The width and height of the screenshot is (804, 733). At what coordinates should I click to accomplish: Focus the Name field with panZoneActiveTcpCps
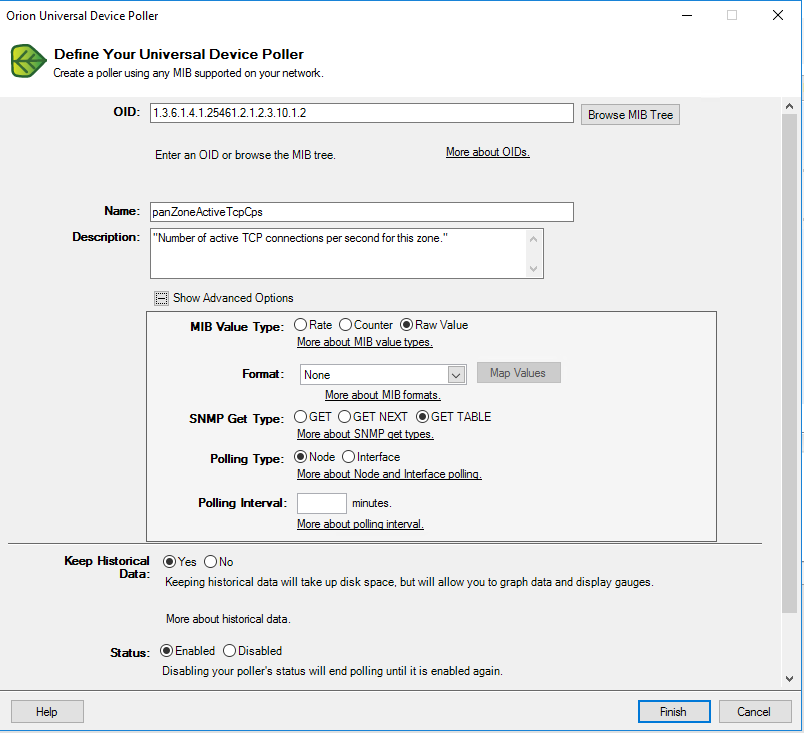[361, 212]
